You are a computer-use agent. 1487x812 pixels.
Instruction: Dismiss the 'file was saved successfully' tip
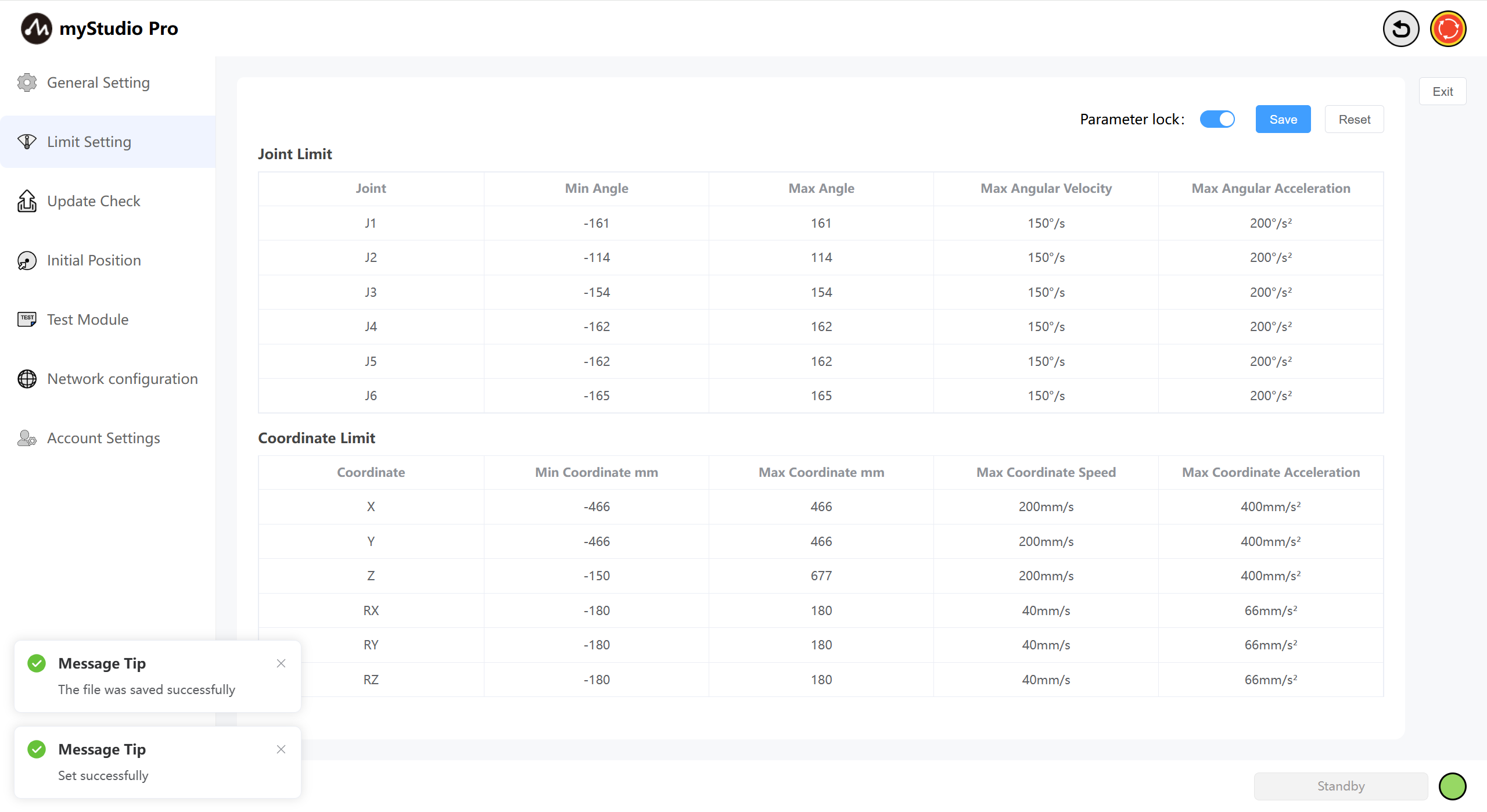(281, 663)
